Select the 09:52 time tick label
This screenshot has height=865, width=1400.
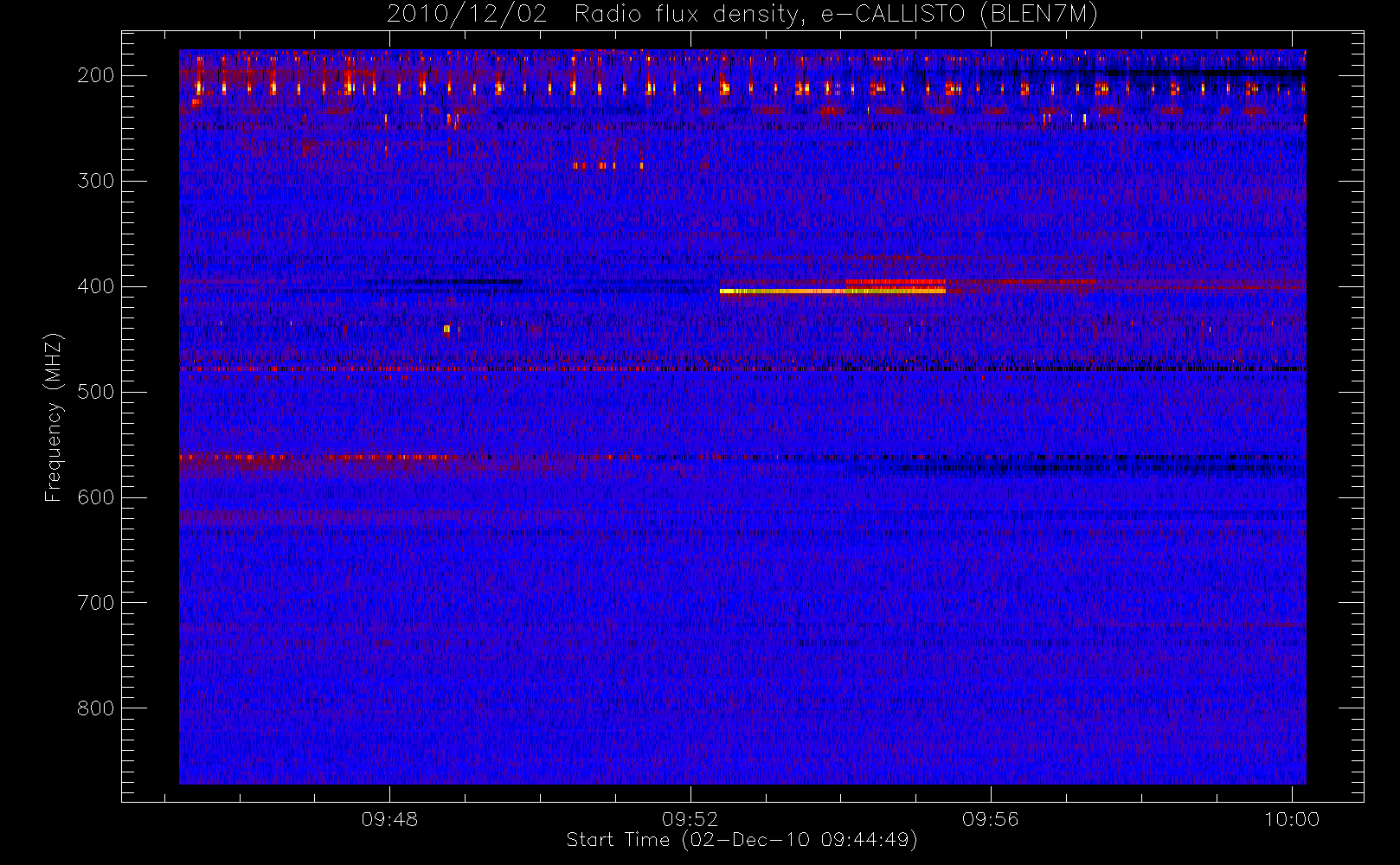point(690,818)
